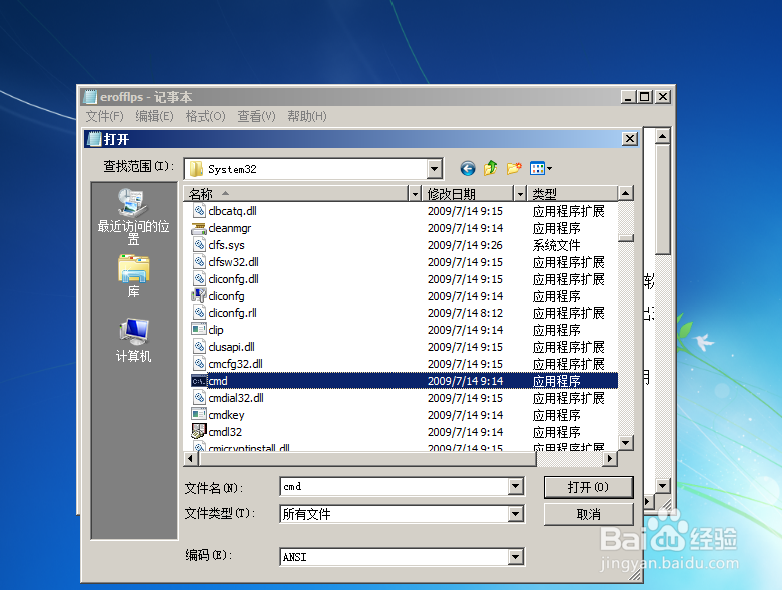Close the Open dialog
This screenshot has width=782, height=590.
[x=630, y=139]
